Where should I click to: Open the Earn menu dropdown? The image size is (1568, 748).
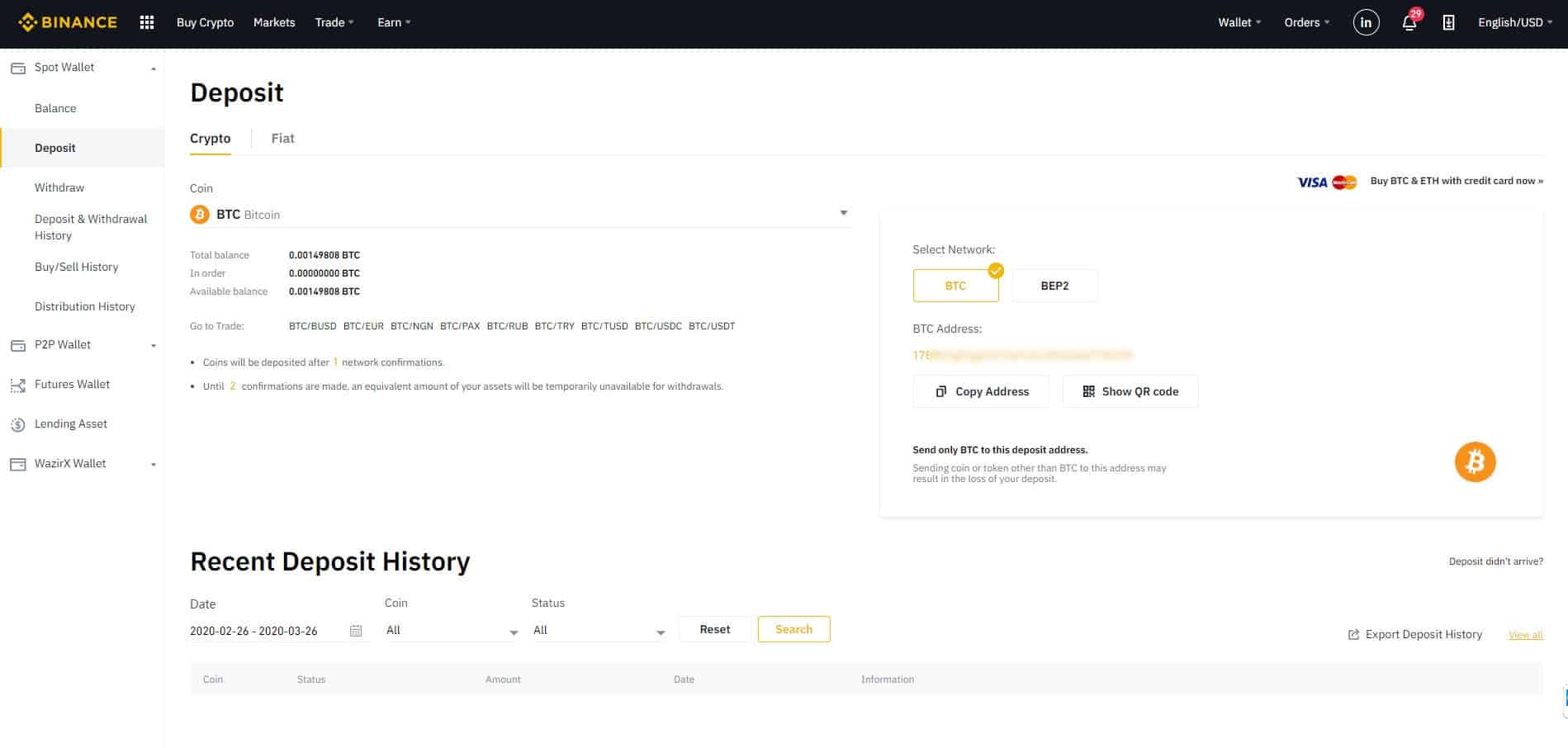[x=394, y=22]
